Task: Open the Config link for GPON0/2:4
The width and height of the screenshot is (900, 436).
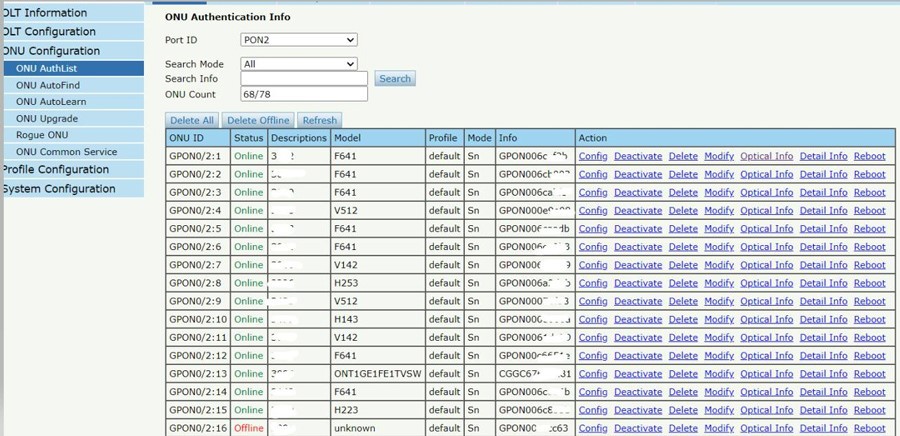Action: click(x=593, y=211)
